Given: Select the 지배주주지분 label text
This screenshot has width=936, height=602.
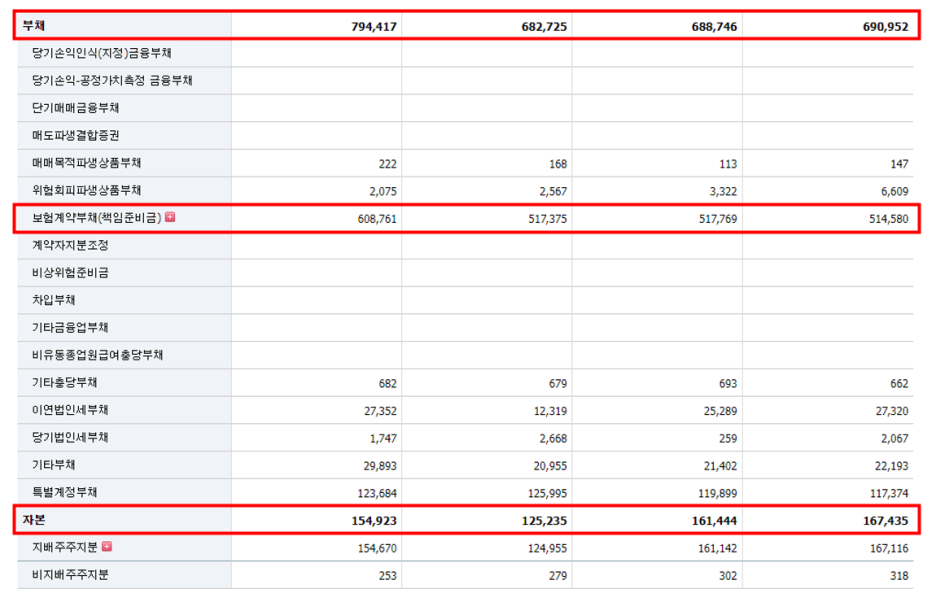Looking at the screenshot, I should click(x=64, y=548).
